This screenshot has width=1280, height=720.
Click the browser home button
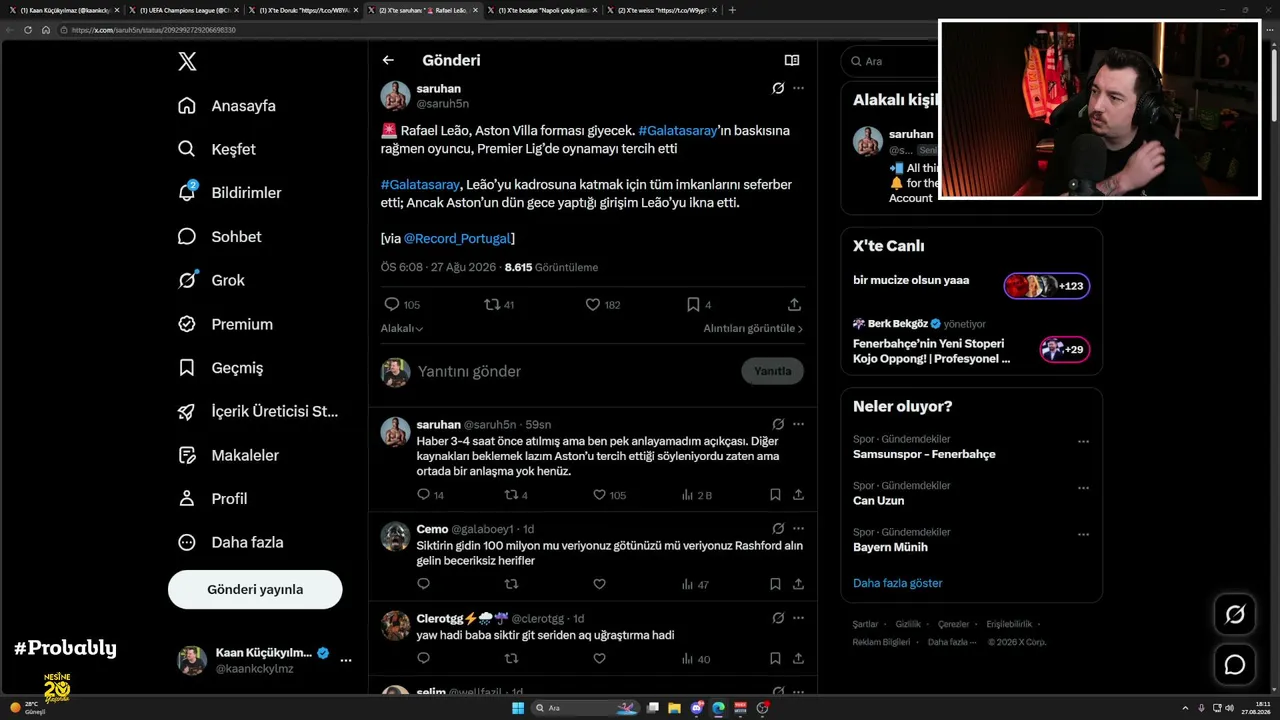point(46,30)
